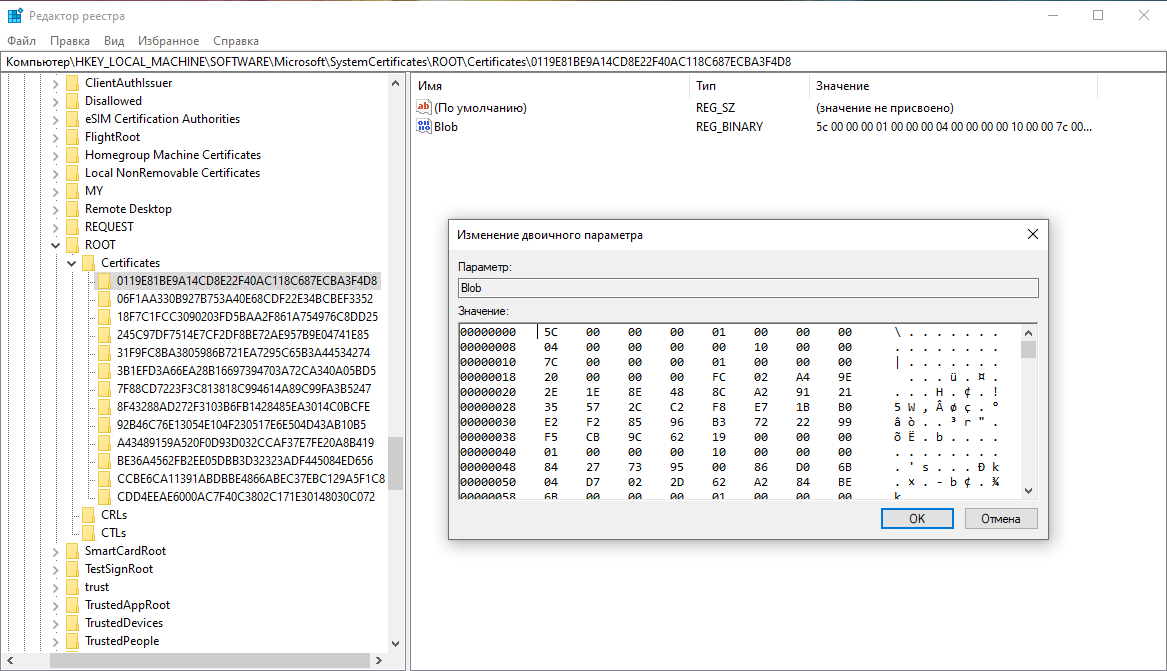The width and height of the screenshot is (1167, 671).
Task: Collapse the ROOT tree node
Action: point(56,245)
